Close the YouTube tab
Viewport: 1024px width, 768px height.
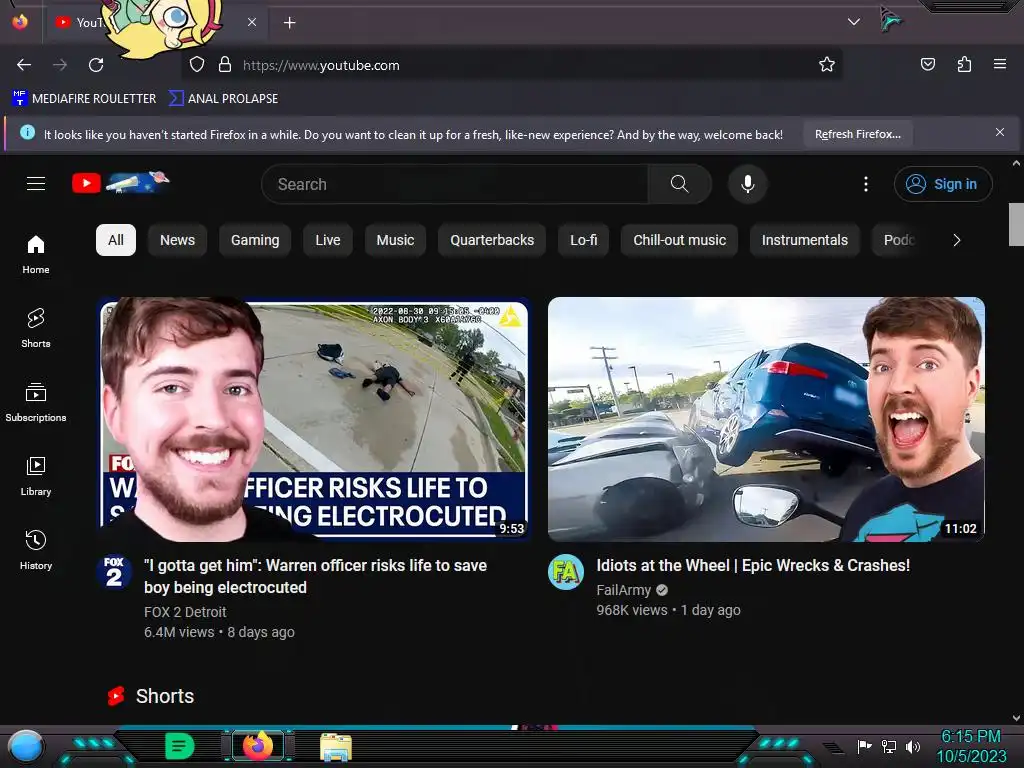(252, 22)
